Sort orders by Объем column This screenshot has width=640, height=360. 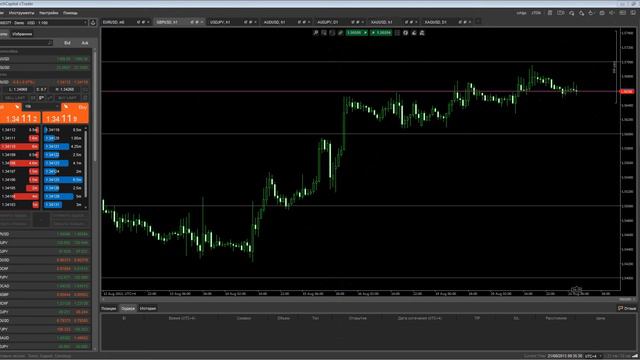click(x=283, y=318)
